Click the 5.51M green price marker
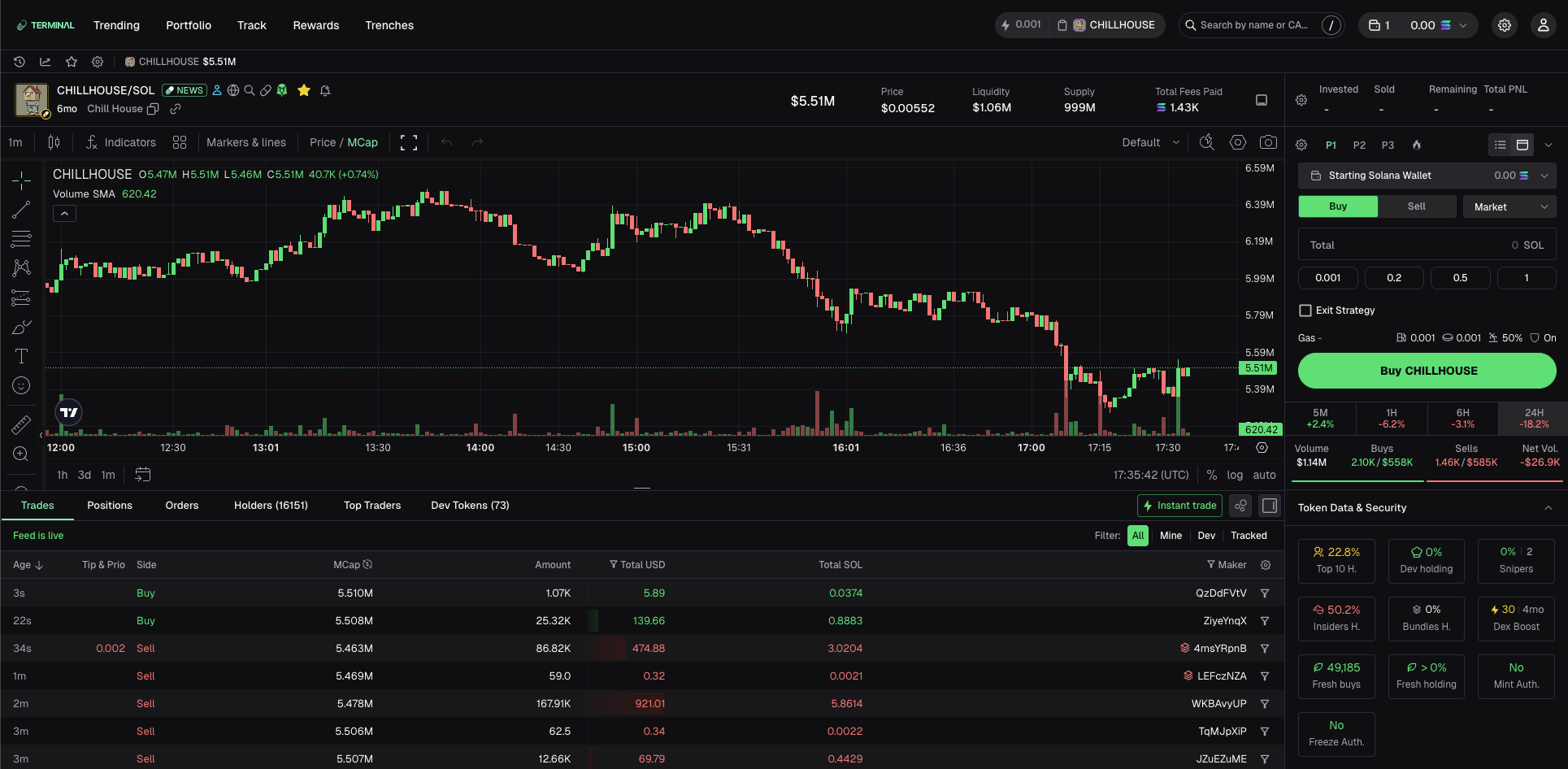Viewport: 1568px width, 769px height. [x=1258, y=368]
